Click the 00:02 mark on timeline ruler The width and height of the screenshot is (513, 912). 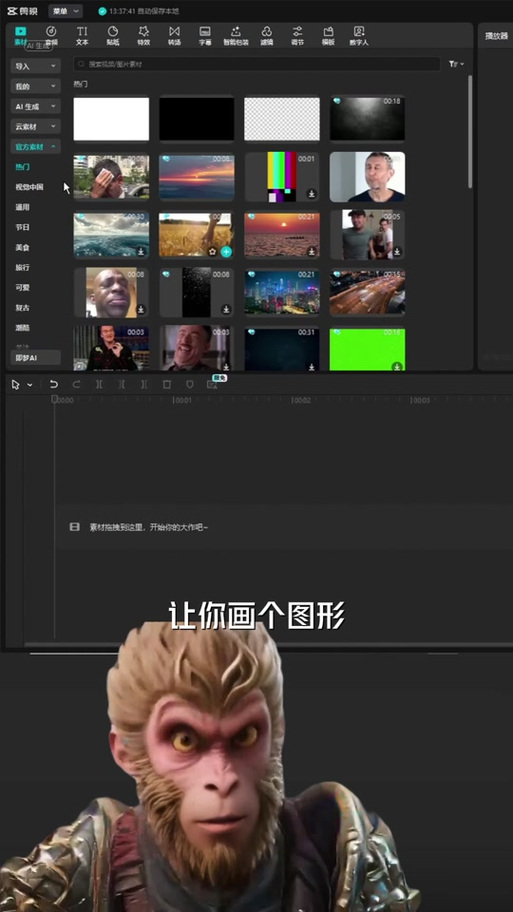pos(301,400)
